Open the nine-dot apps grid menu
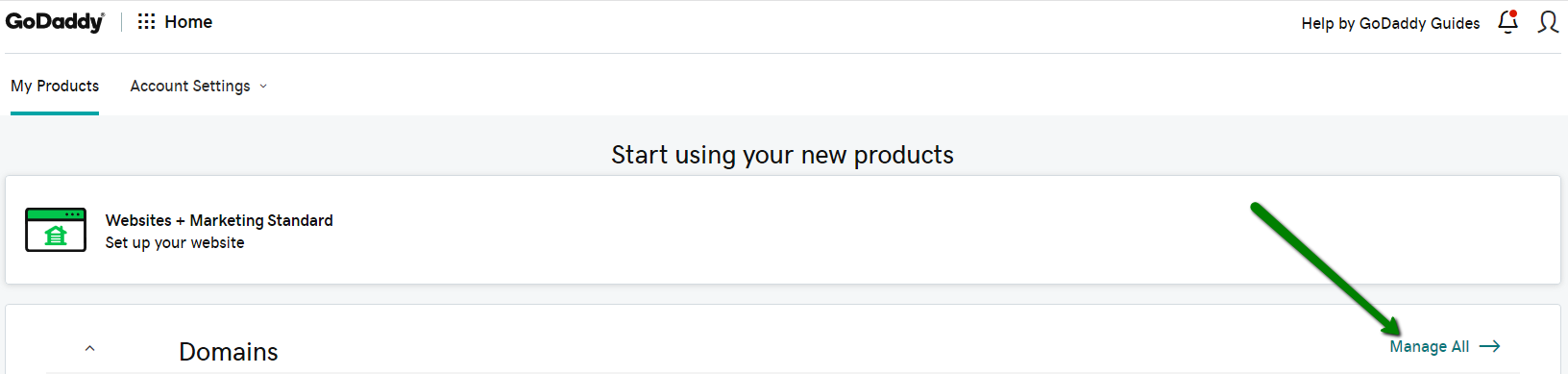 [x=146, y=21]
